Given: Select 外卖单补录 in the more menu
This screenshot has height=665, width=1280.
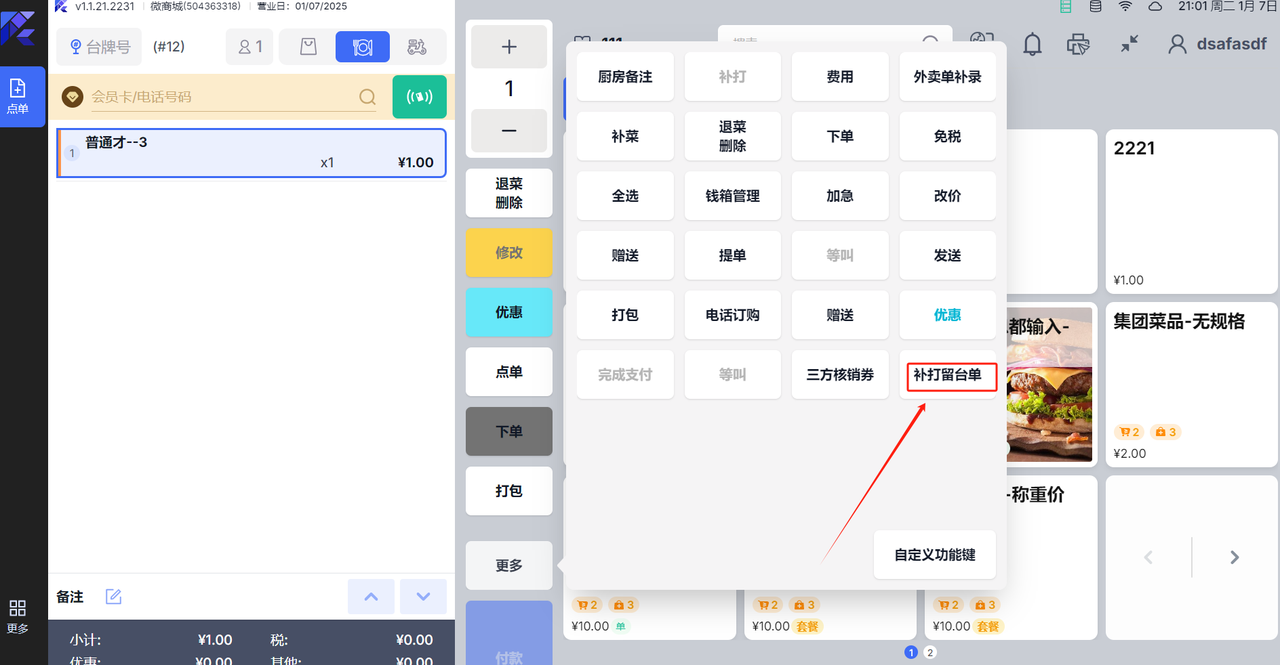Looking at the screenshot, I should (x=948, y=77).
